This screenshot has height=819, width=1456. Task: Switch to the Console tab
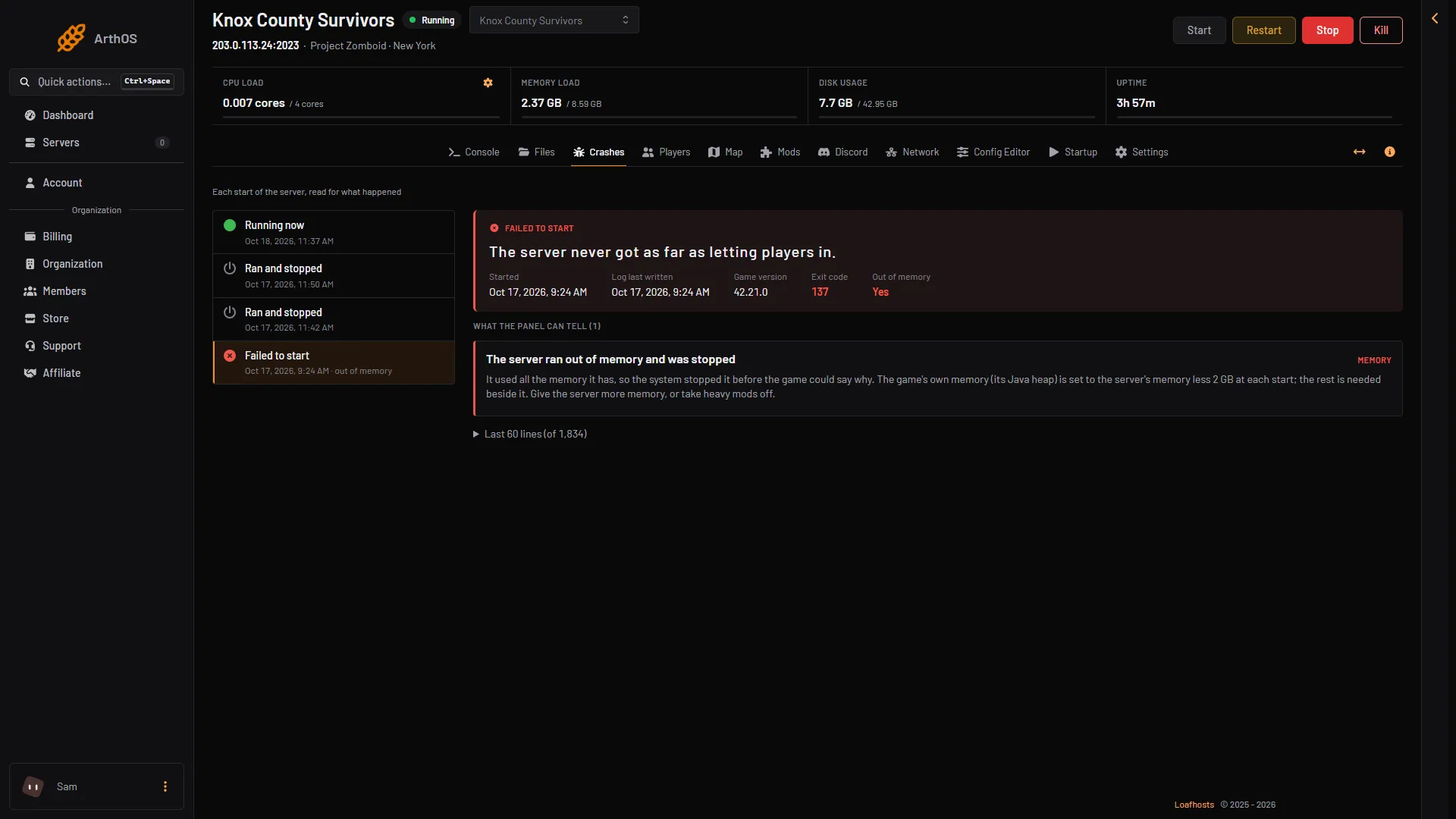click(x=474, y=152)
